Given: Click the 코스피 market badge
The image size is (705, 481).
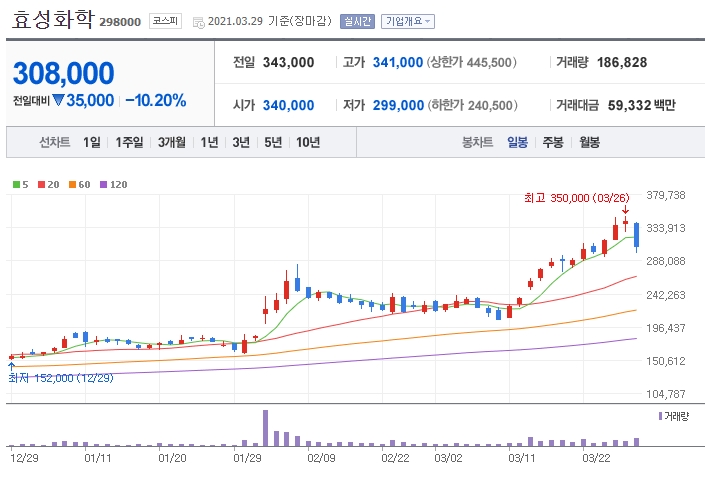Looking at the screenshot, I should click(x=165, y=21).
